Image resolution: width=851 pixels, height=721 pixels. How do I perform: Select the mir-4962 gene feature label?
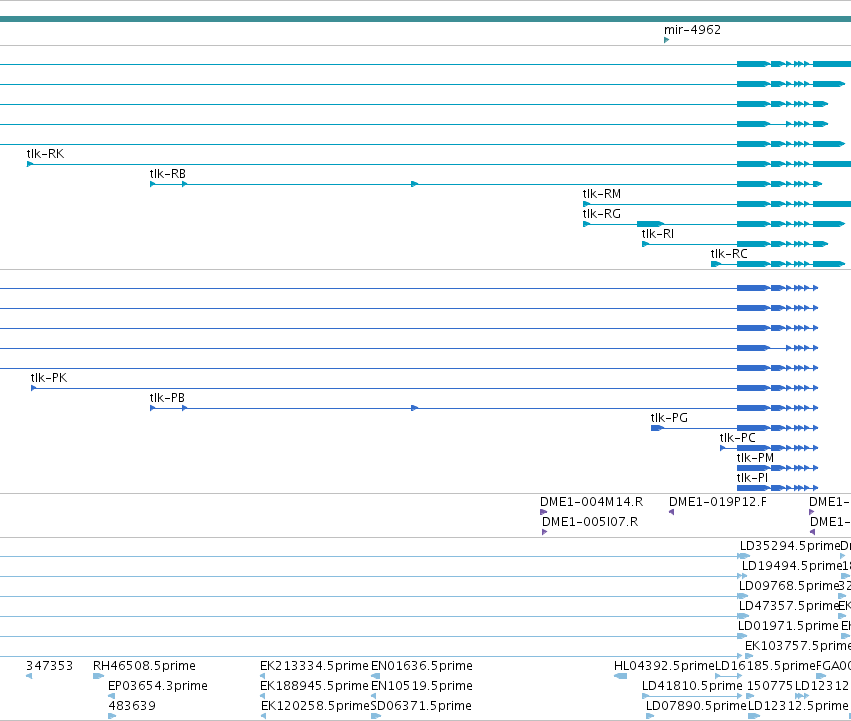click(x=692, y=29)
